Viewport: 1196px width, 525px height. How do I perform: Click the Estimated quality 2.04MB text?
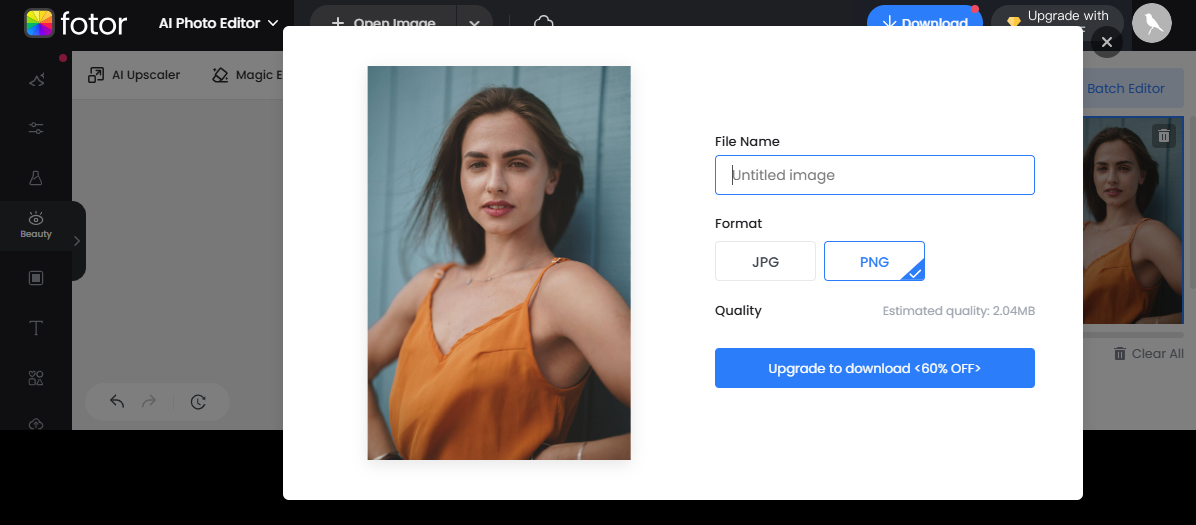click(x=958, y=311)
